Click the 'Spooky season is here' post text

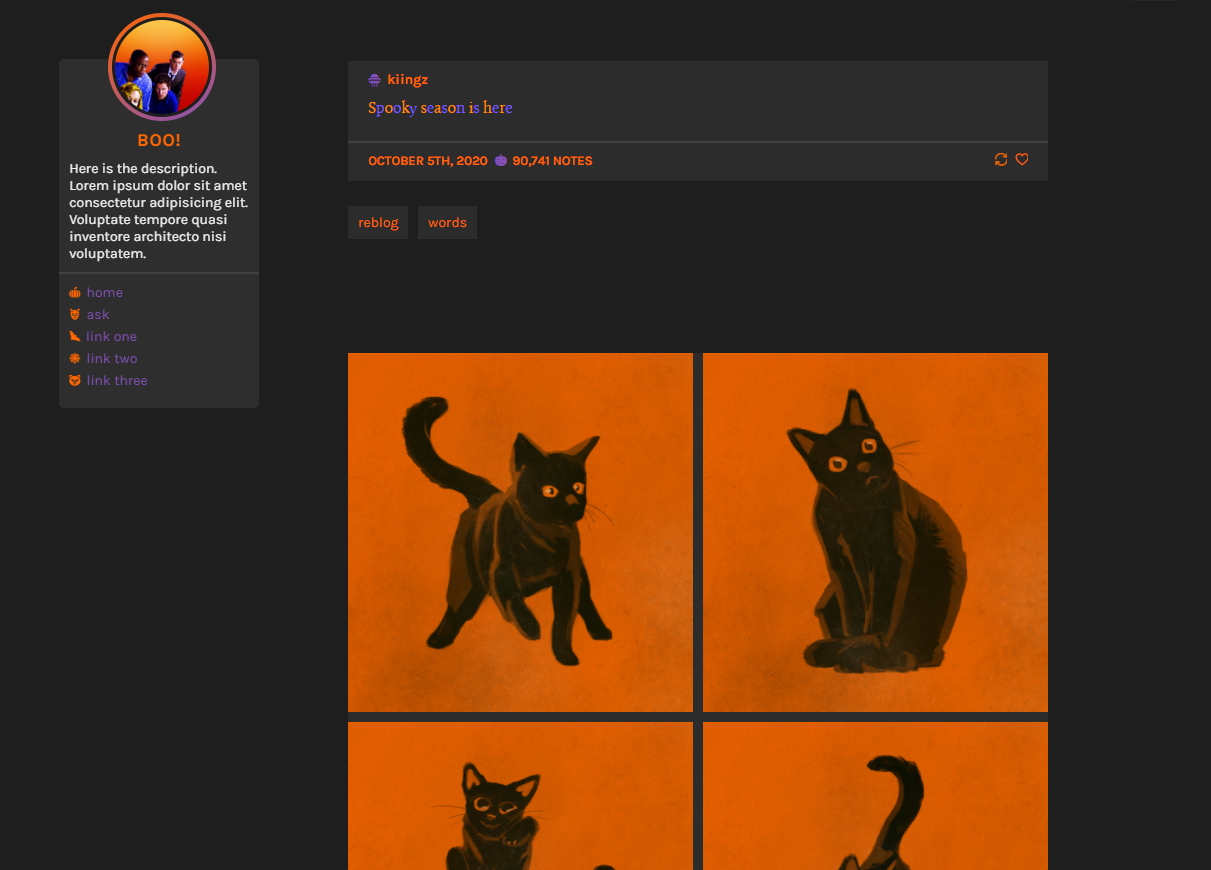coord(440,108)
